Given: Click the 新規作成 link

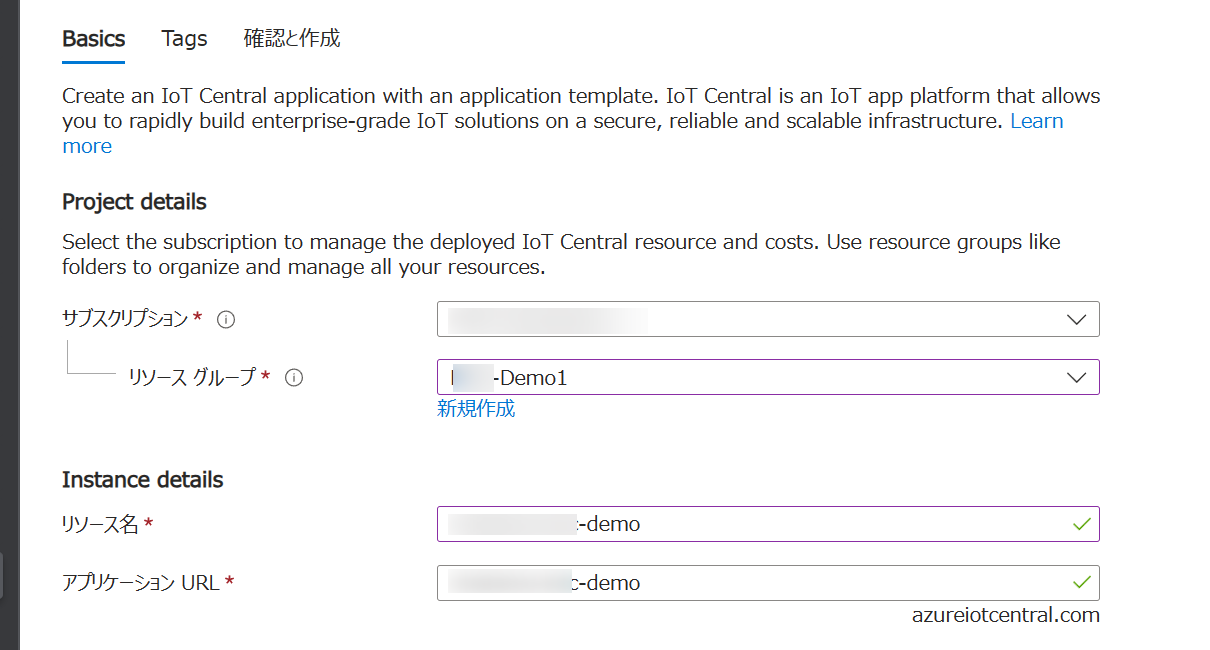Looking at the screenshot, I should (x=476, y=408).
